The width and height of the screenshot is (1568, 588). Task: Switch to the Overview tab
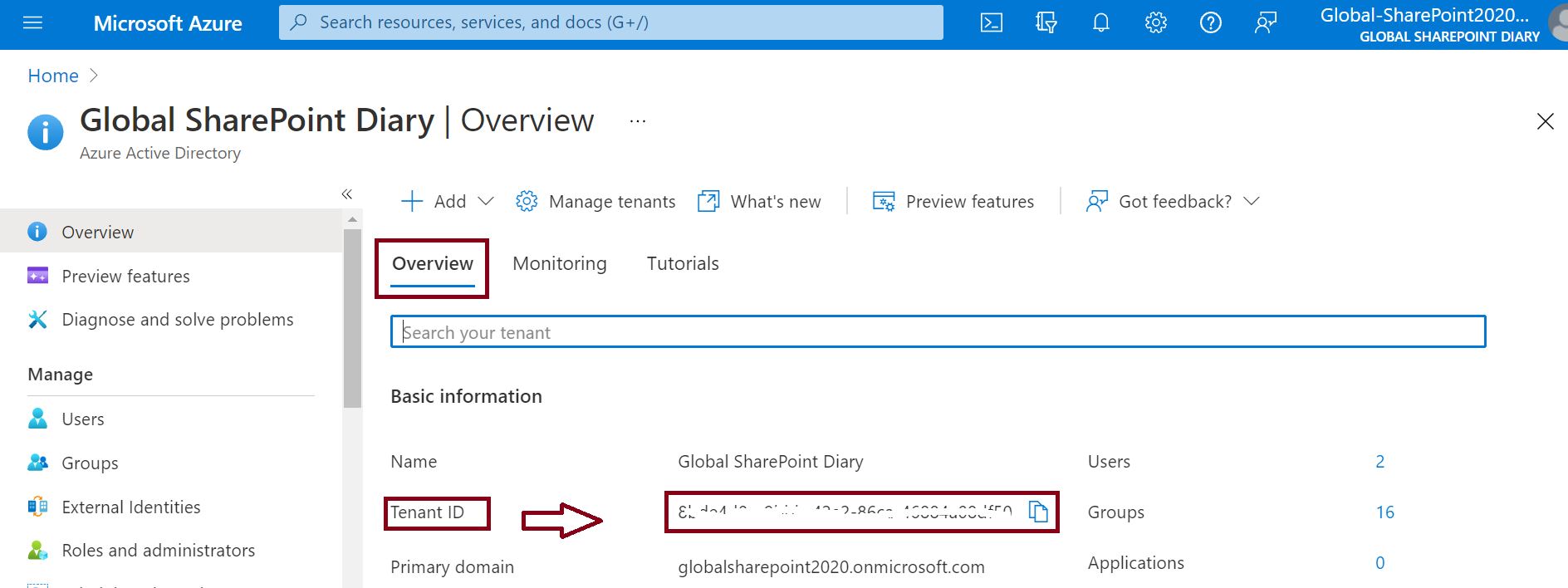click(x=433, y=263)
